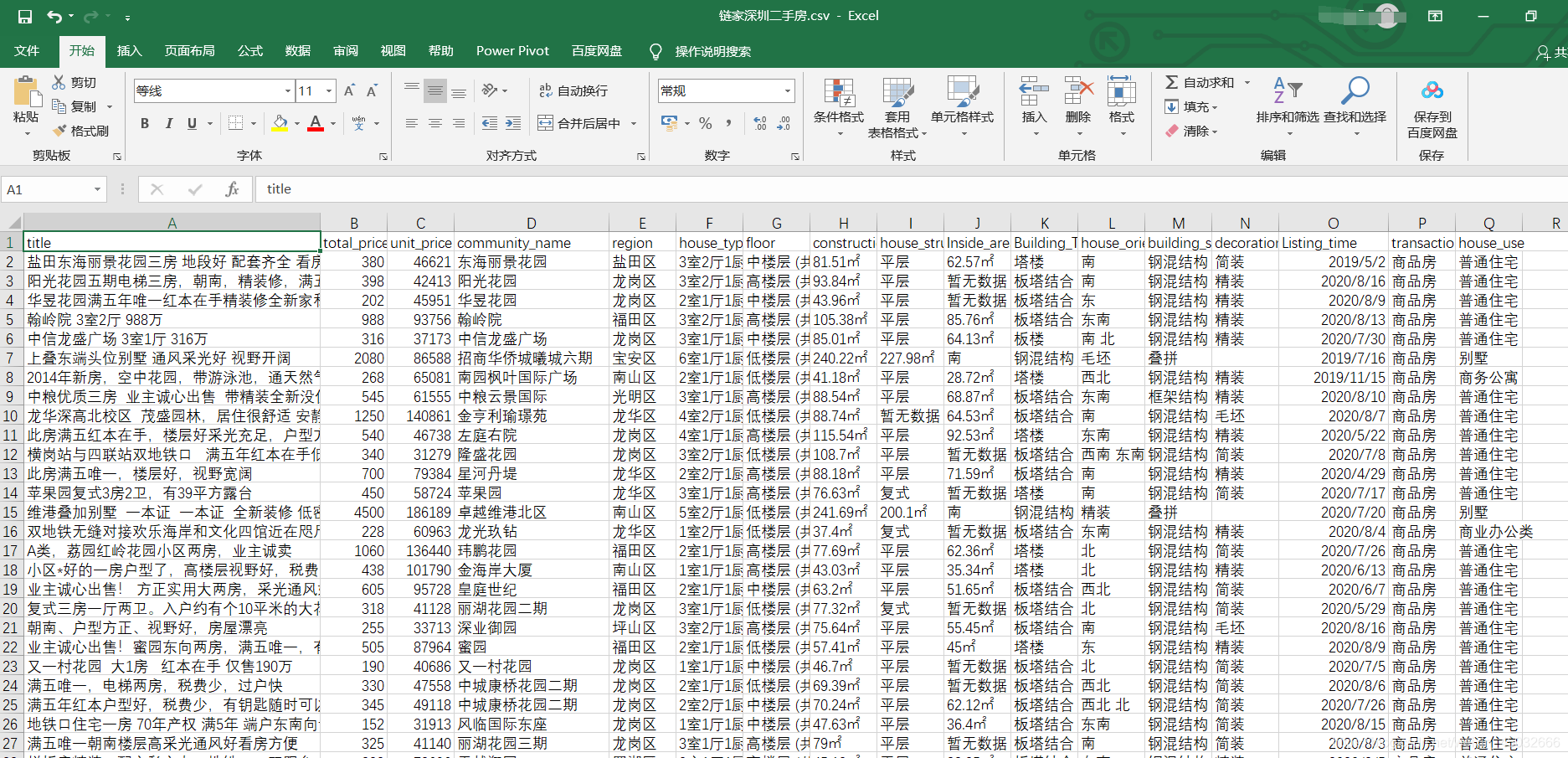Viewport: 1568px width, 758px height.
Task: Toggle underline formatting
Action: point(192,123)
